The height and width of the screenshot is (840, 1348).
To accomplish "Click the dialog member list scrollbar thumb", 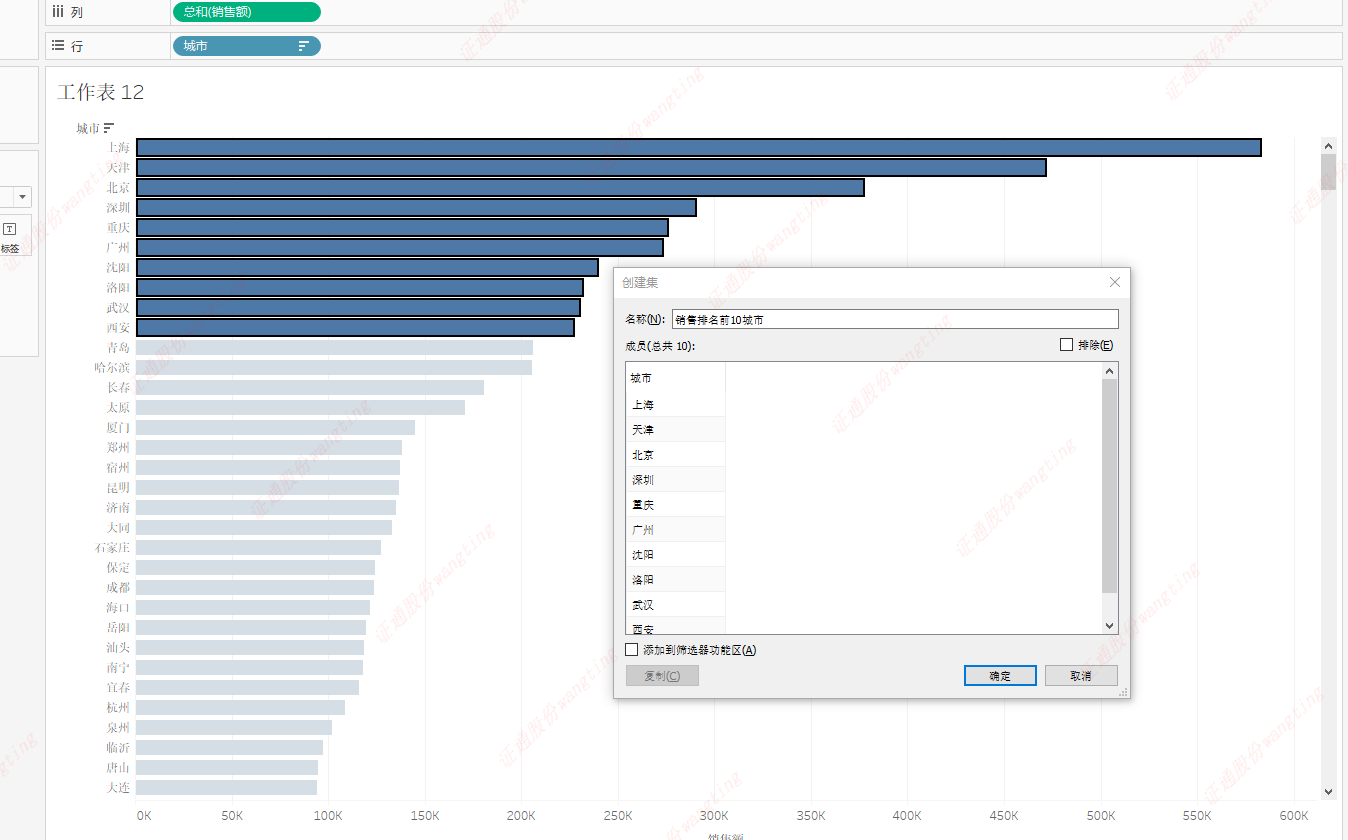I will [x=1109, y=486].
